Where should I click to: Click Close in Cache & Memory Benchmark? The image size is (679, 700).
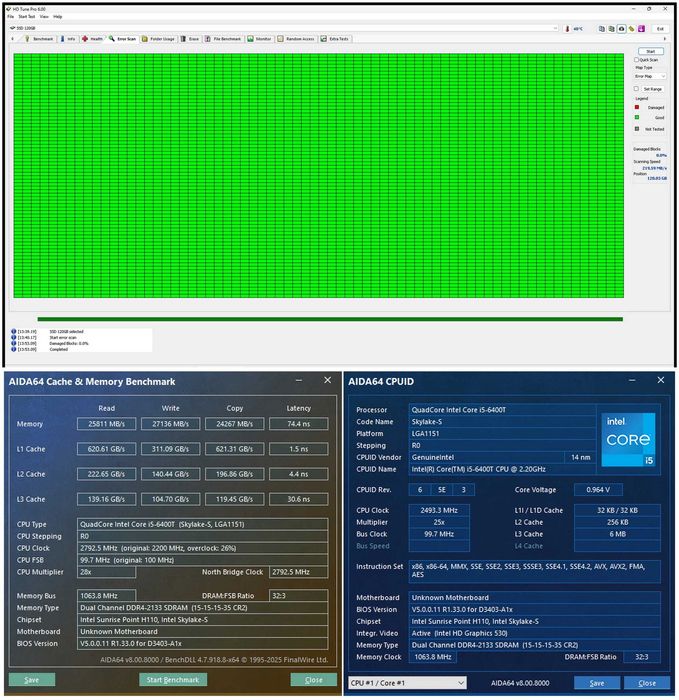click(x=313, y=679)
